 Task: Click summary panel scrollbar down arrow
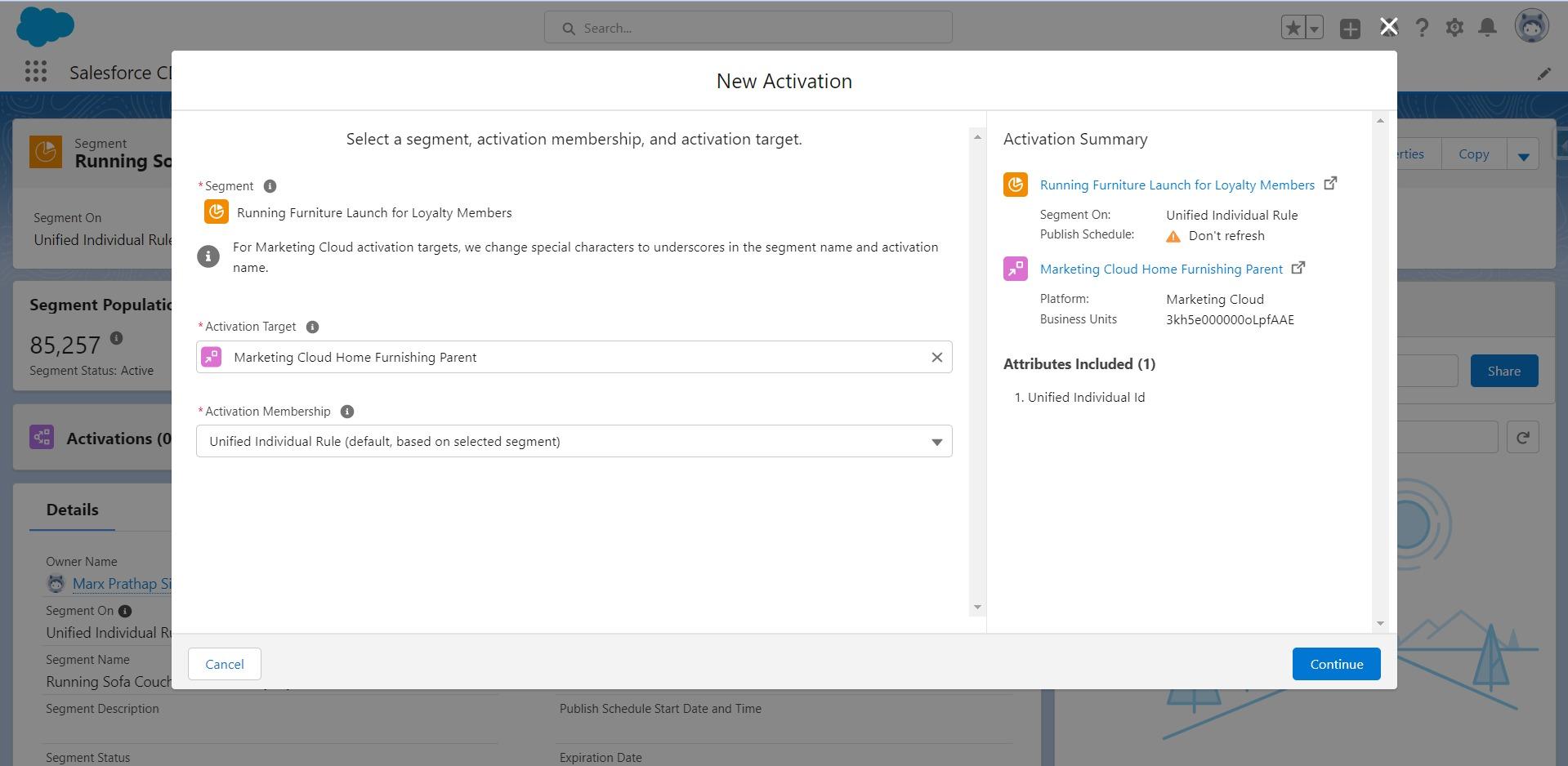pos(1380,624)
